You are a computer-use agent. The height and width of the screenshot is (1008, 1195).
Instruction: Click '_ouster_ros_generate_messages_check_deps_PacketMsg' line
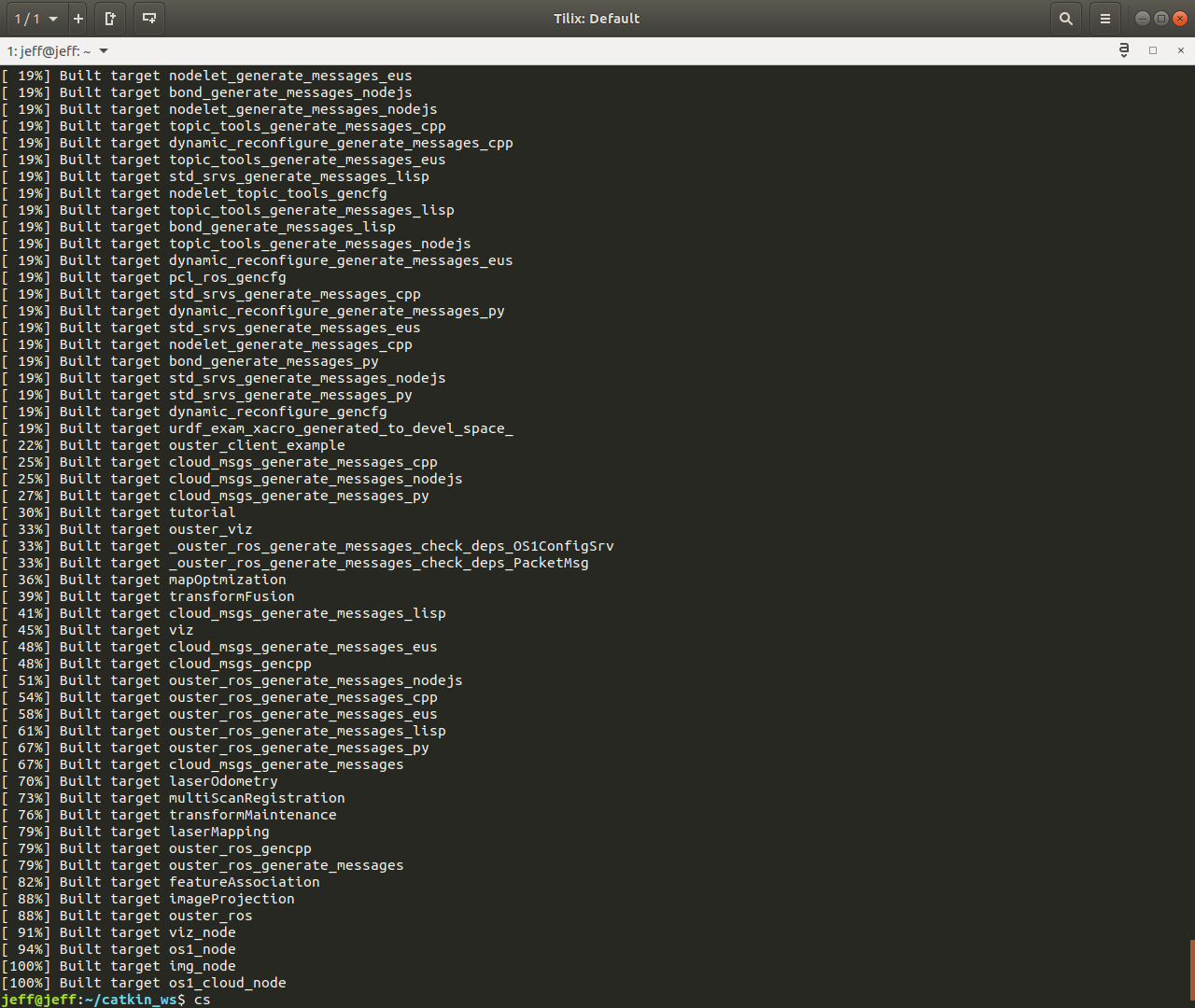(x=295, y=563)
